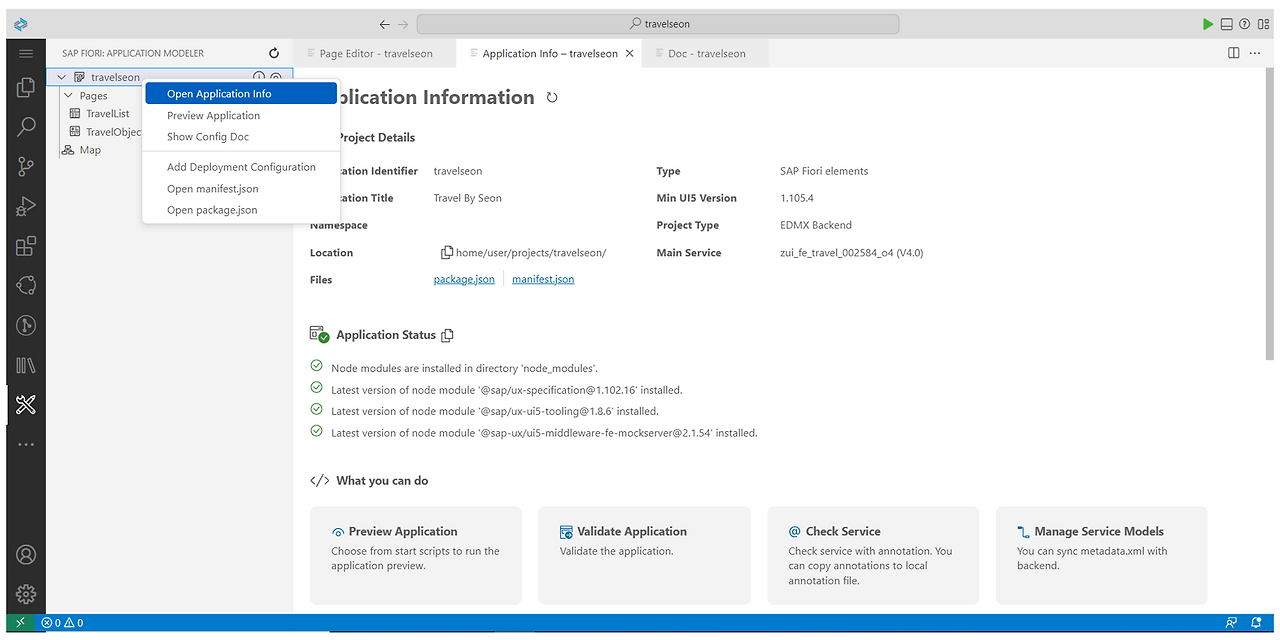The width and height of the screenshot is (1280, 640).
Task: Open the Accounts icon
Action: [x=26, y=555]
